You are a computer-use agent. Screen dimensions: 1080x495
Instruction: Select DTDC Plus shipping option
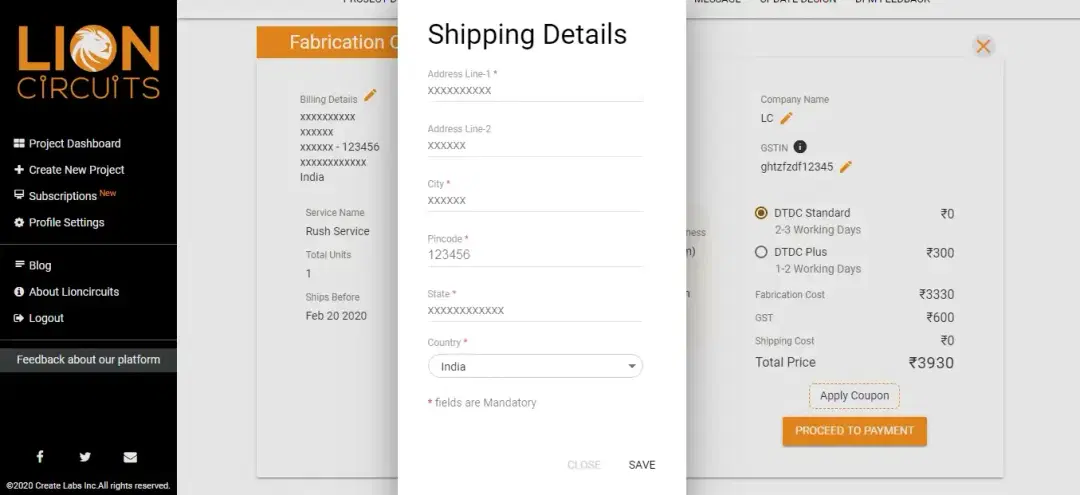[761, 252]
